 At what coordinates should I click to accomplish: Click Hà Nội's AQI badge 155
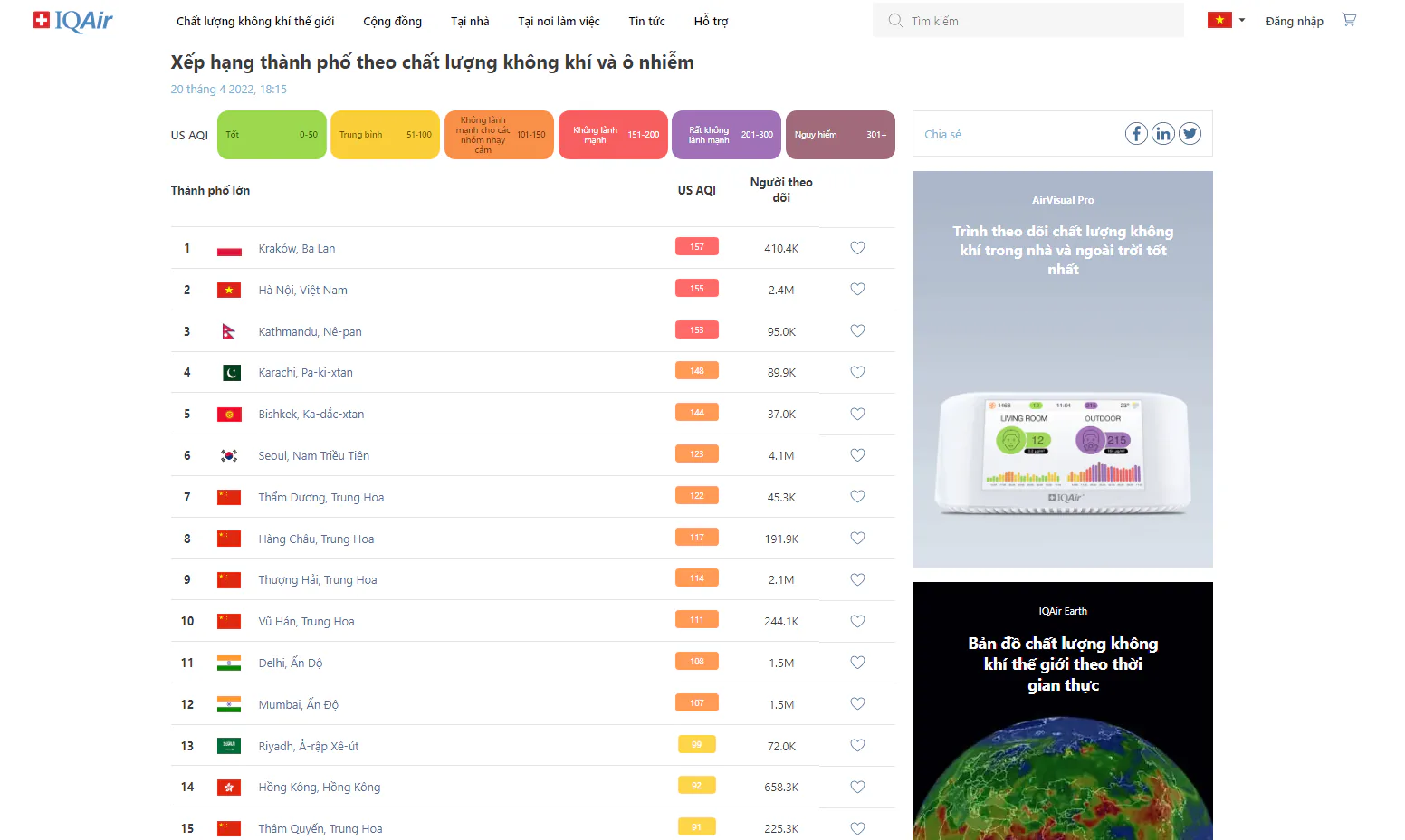pyautogui.click(x=697, y=288)
